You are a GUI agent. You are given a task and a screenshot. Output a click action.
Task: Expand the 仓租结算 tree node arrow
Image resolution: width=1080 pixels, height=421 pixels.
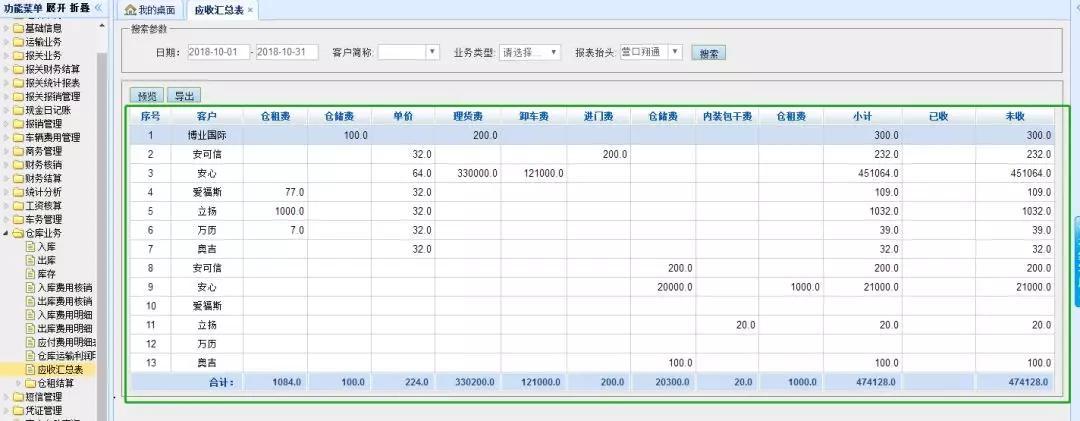coord(19,383)
